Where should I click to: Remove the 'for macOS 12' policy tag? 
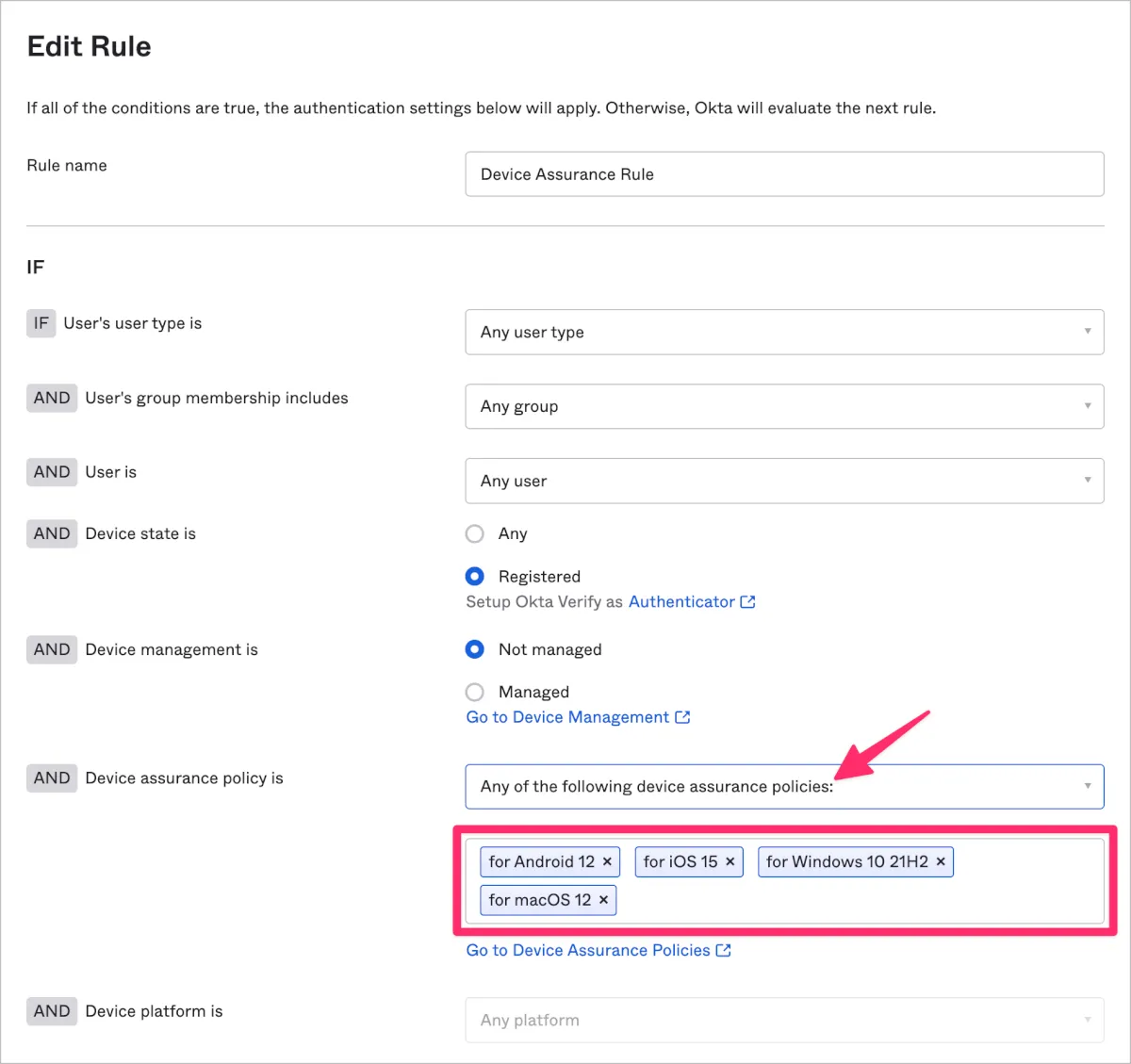point(603,900)
